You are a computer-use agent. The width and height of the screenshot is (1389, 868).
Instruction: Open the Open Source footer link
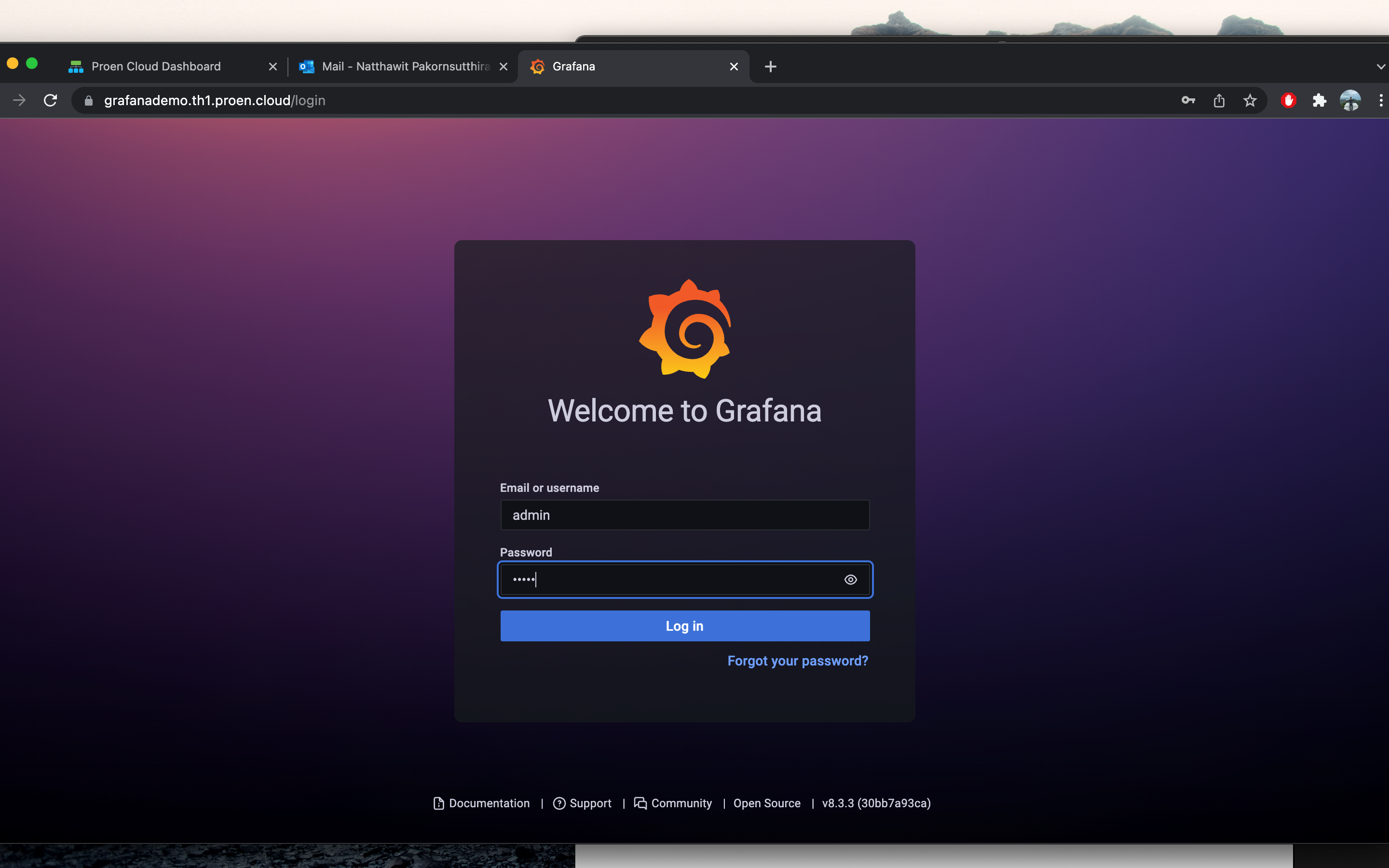pyautogui.click(x=767, y=803)
